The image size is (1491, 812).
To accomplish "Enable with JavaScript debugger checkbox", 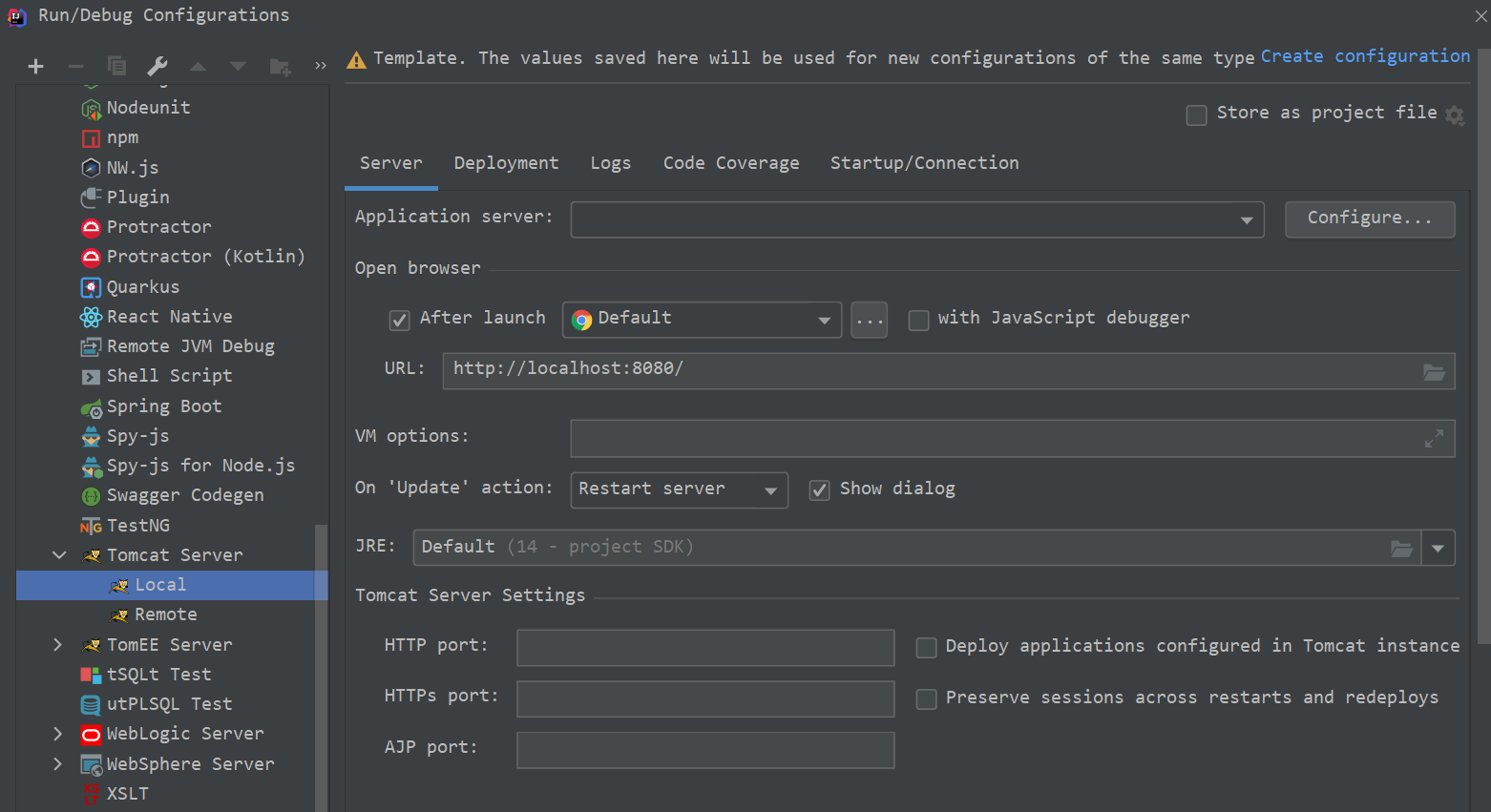I will point(918,321).
